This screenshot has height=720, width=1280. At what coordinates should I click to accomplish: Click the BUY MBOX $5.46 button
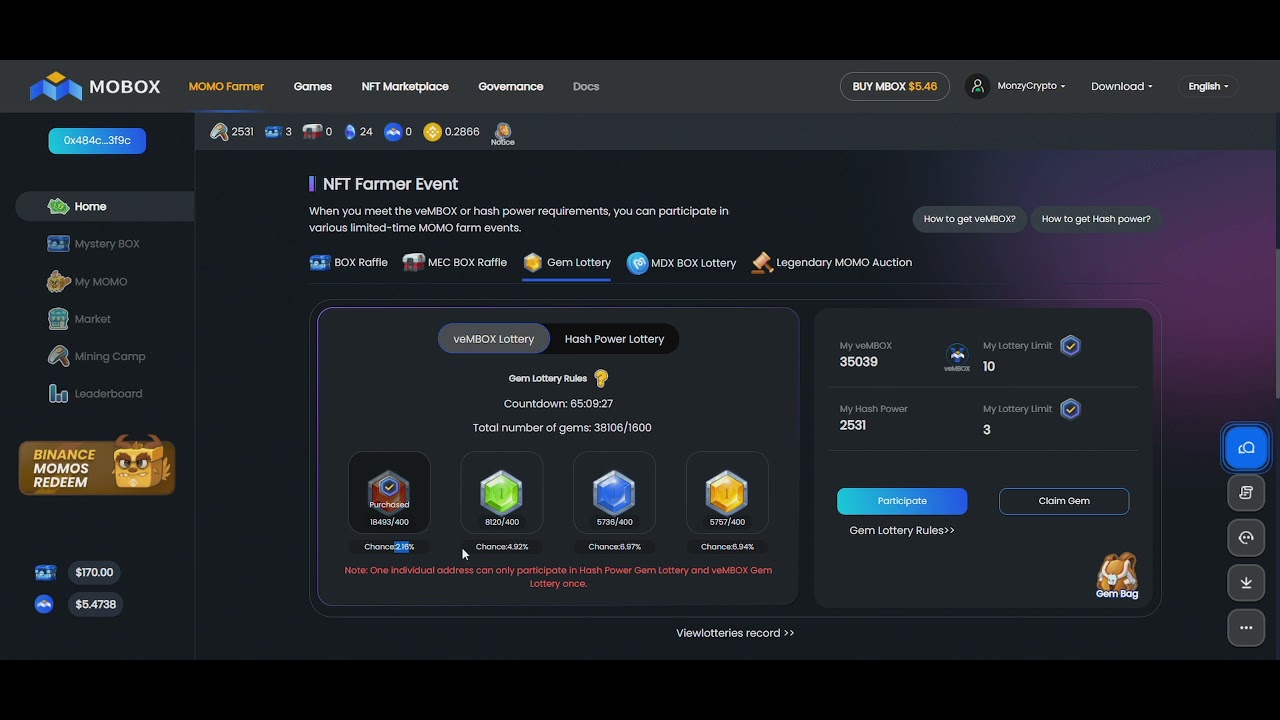[x=895, y=86]
